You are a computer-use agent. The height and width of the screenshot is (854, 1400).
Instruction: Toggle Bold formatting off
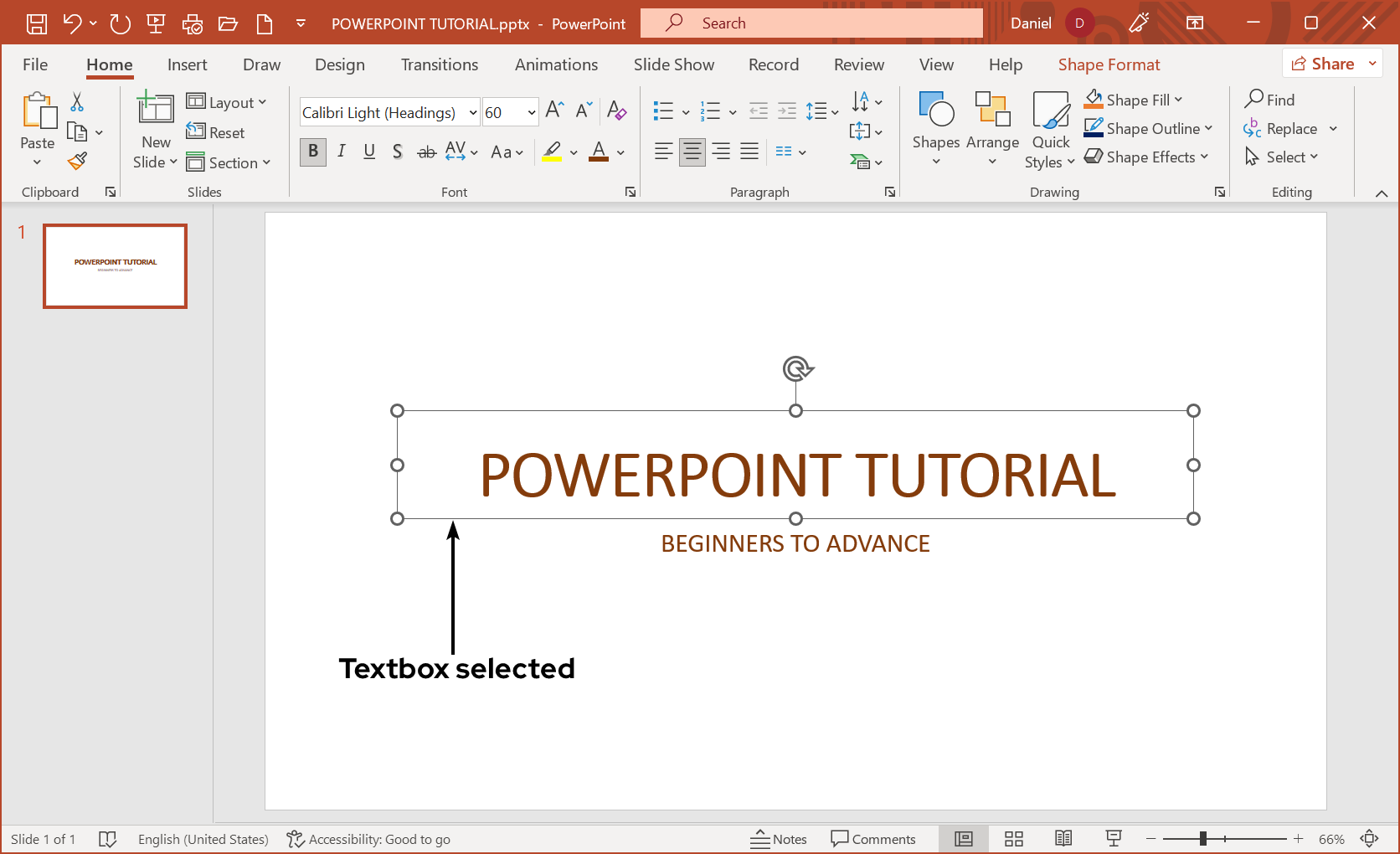313,152
